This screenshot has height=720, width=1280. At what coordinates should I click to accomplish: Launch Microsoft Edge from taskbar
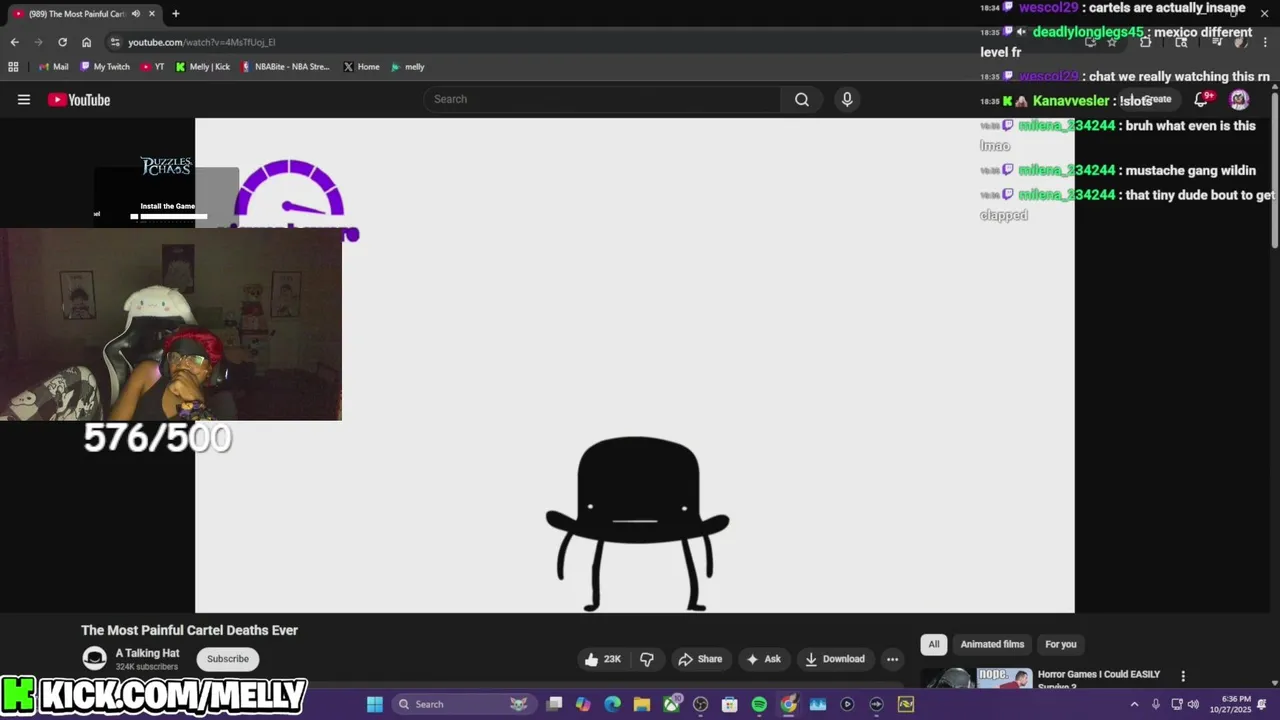coord(612,704)
